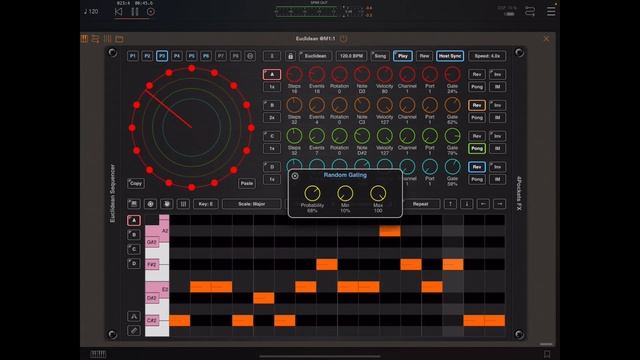Click the icon above the pencil tool
The height and width of the screenshot is (360, 640).
(x=133, y=316)
